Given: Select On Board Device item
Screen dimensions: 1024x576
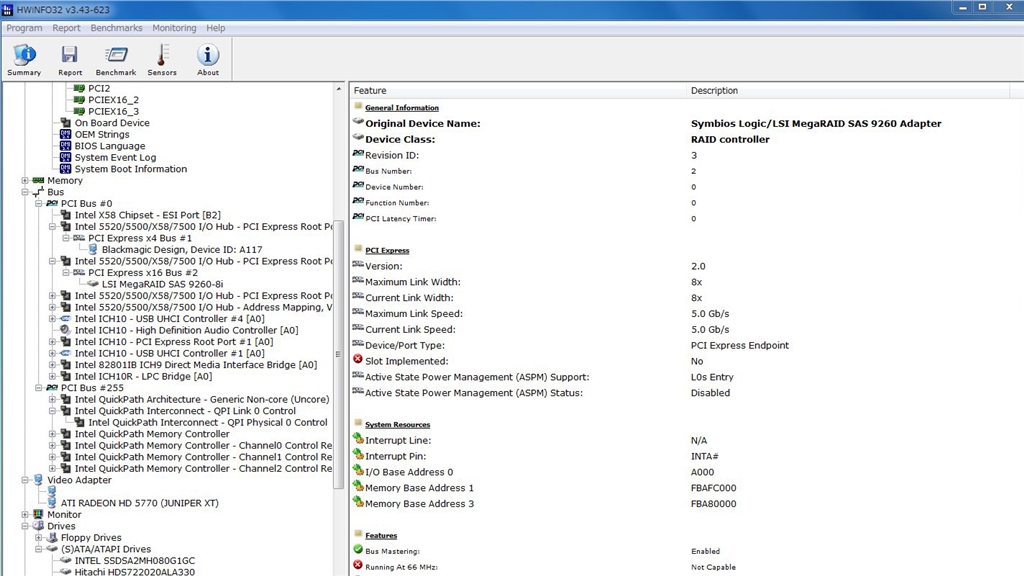Looking at the screenshot, I should (x=112, y=123).
